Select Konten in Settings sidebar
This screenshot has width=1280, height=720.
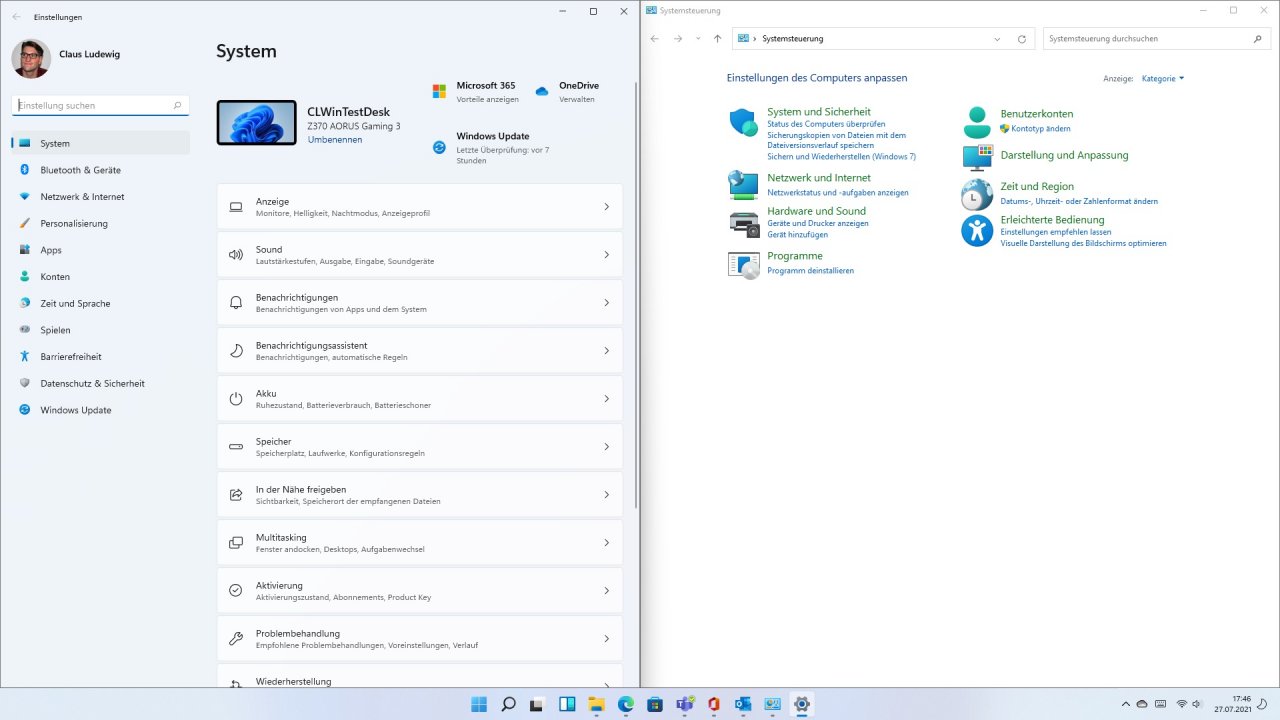[x=100, y=277]
